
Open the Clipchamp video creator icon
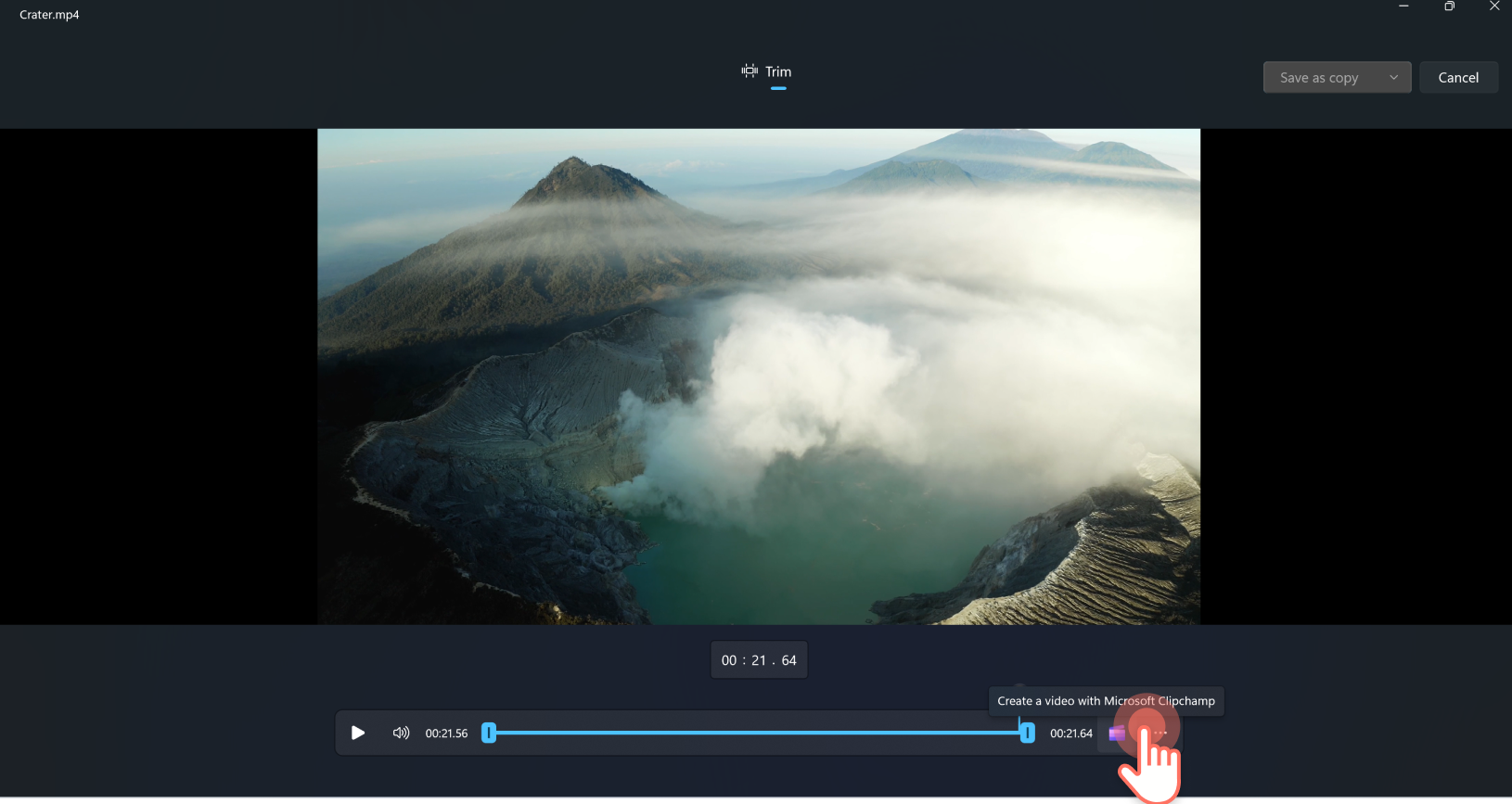pos(1117,734)
